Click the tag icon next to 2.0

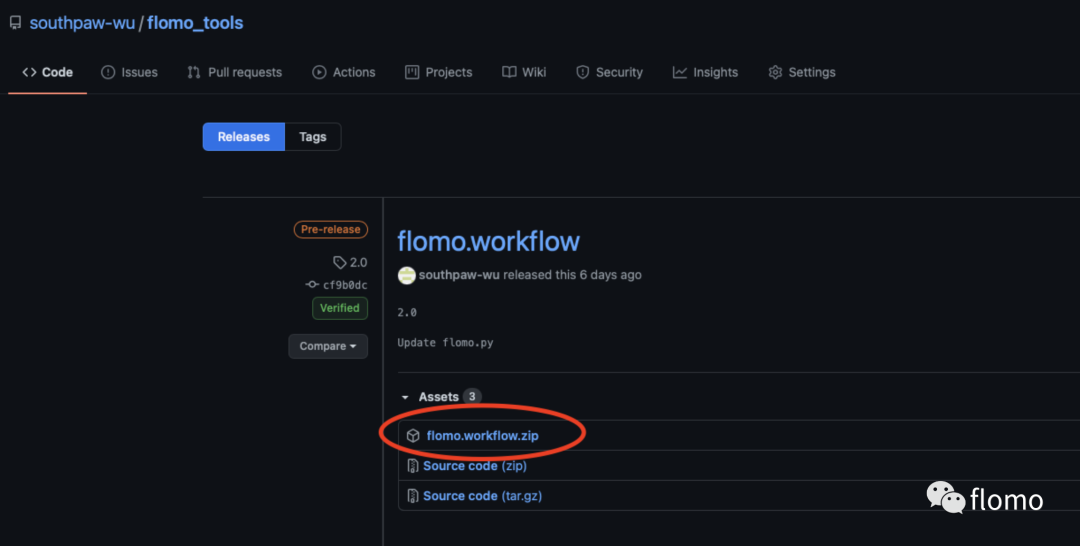coord(340,262)
